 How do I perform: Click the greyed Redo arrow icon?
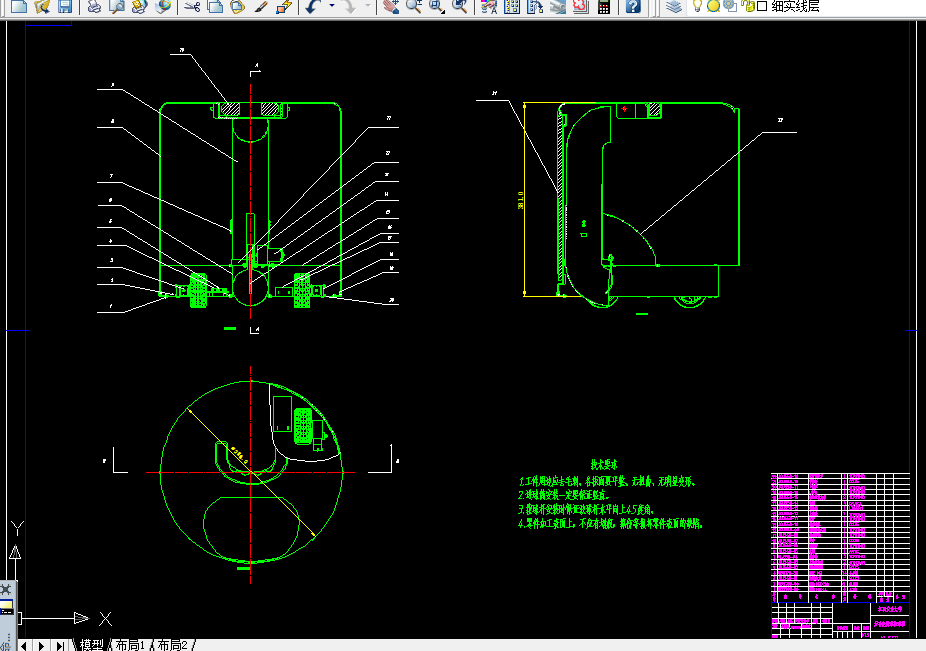click(x=350, y=6)
